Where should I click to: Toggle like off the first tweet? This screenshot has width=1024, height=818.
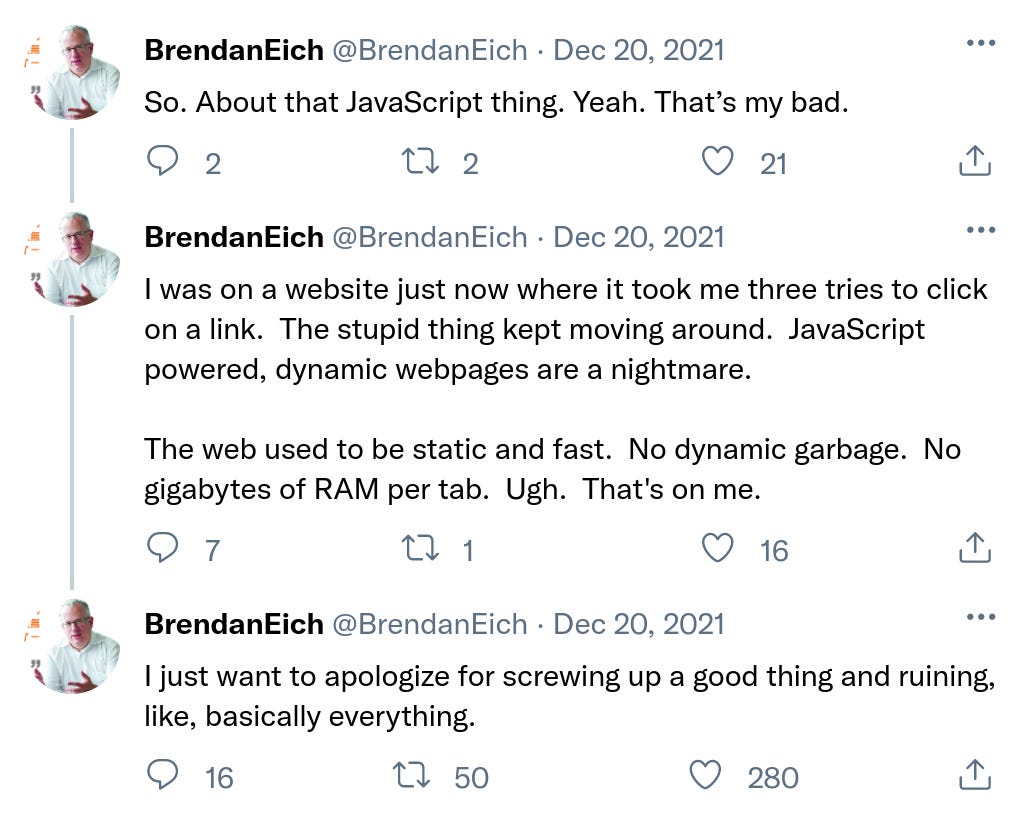point(717,160)
